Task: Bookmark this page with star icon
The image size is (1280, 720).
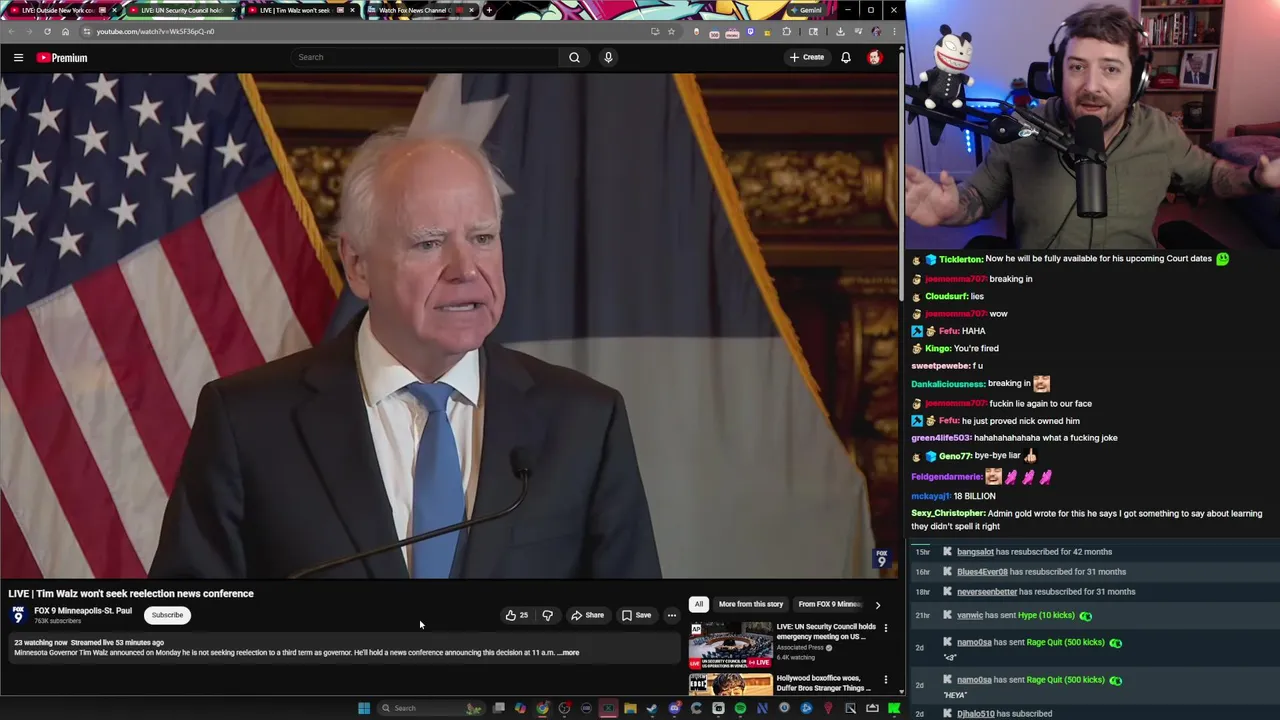Action: pos(671,31)
